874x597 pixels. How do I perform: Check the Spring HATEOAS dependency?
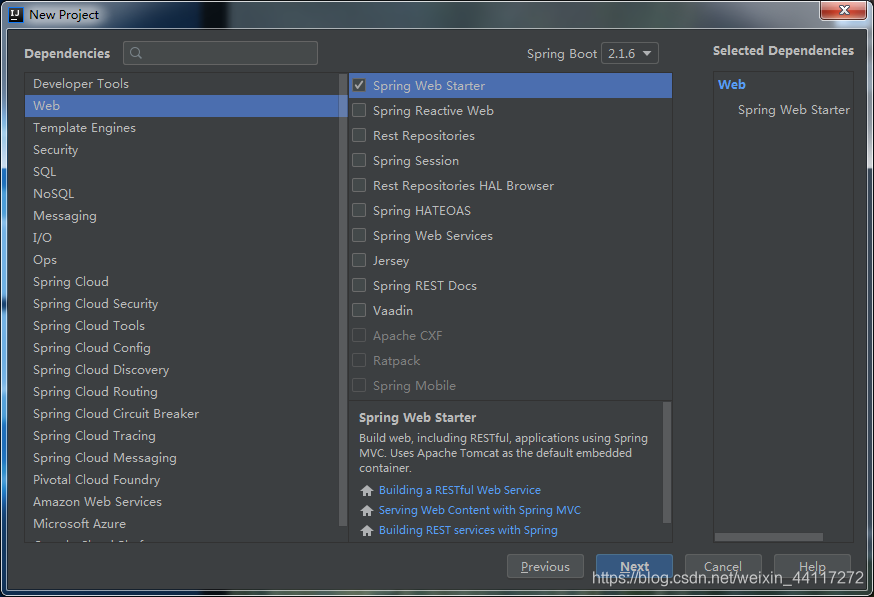pyautogui.click(x=359, y=210)
